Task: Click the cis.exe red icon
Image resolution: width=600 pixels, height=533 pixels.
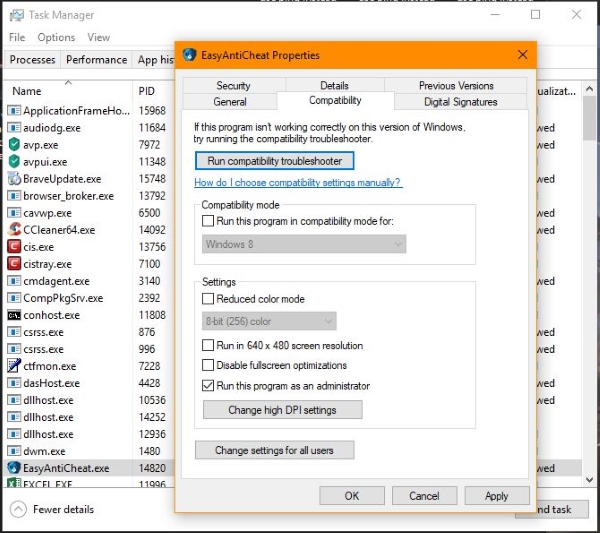Action: 14,246
